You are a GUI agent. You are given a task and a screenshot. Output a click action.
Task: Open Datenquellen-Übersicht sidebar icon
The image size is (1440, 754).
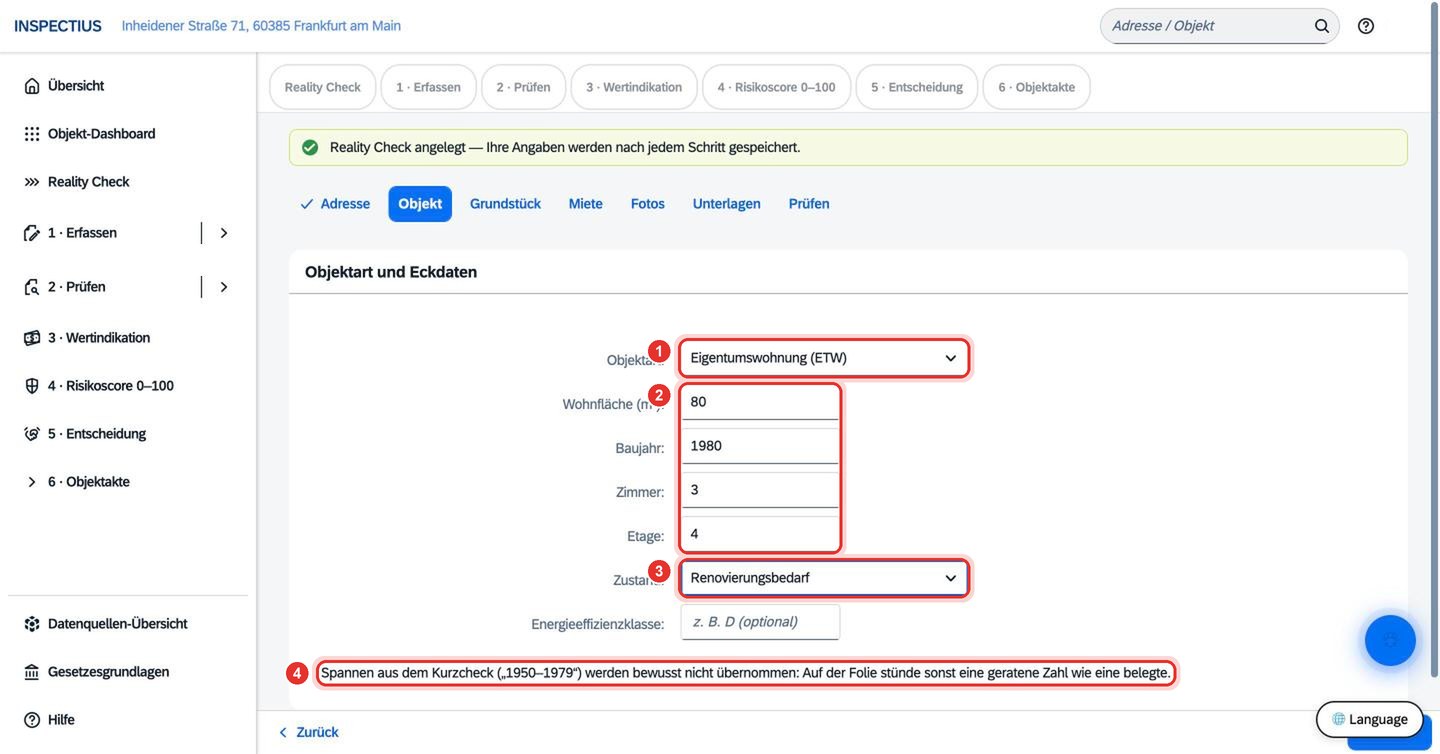[32, 624]
